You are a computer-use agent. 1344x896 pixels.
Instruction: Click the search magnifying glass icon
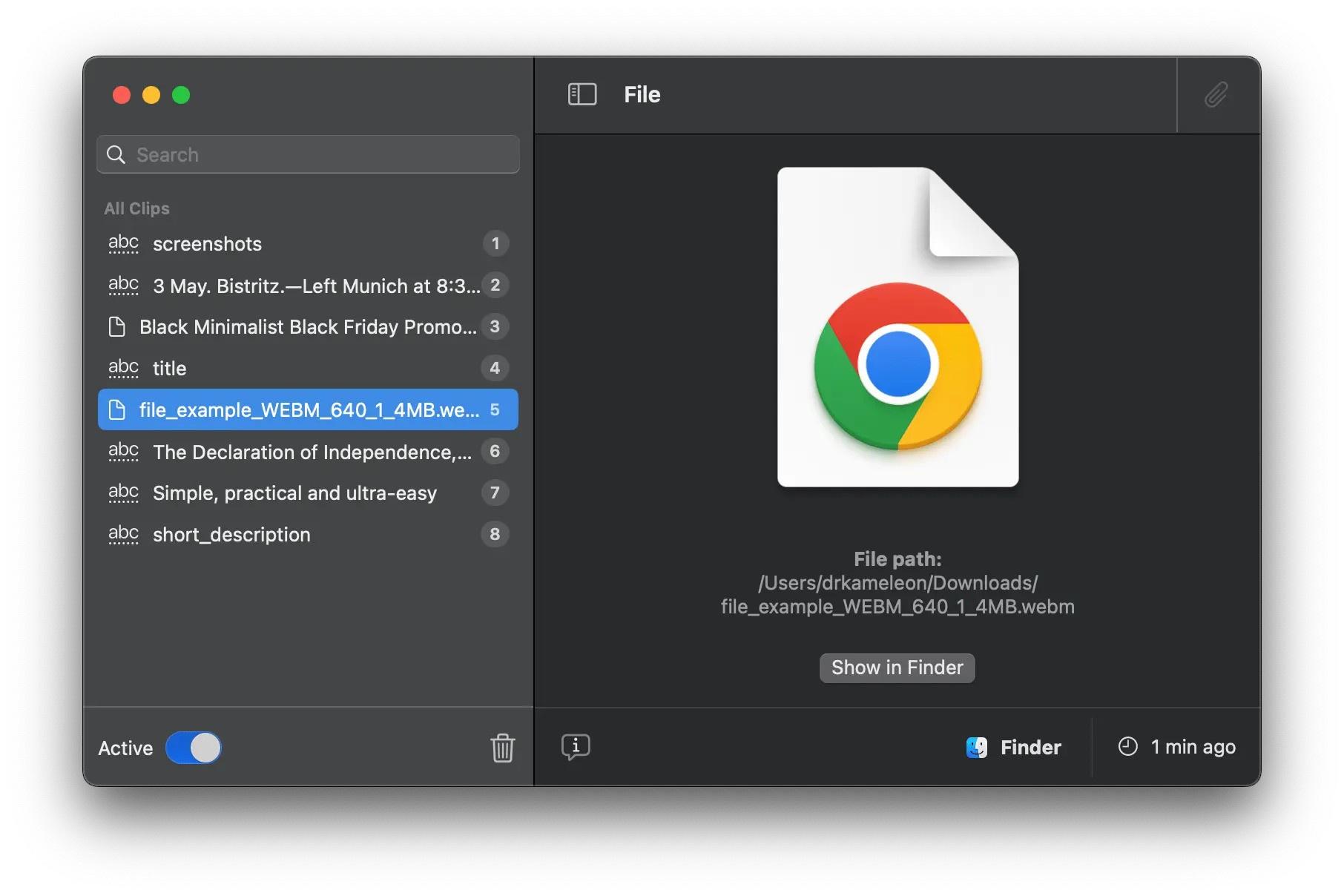tap(116, 154)
